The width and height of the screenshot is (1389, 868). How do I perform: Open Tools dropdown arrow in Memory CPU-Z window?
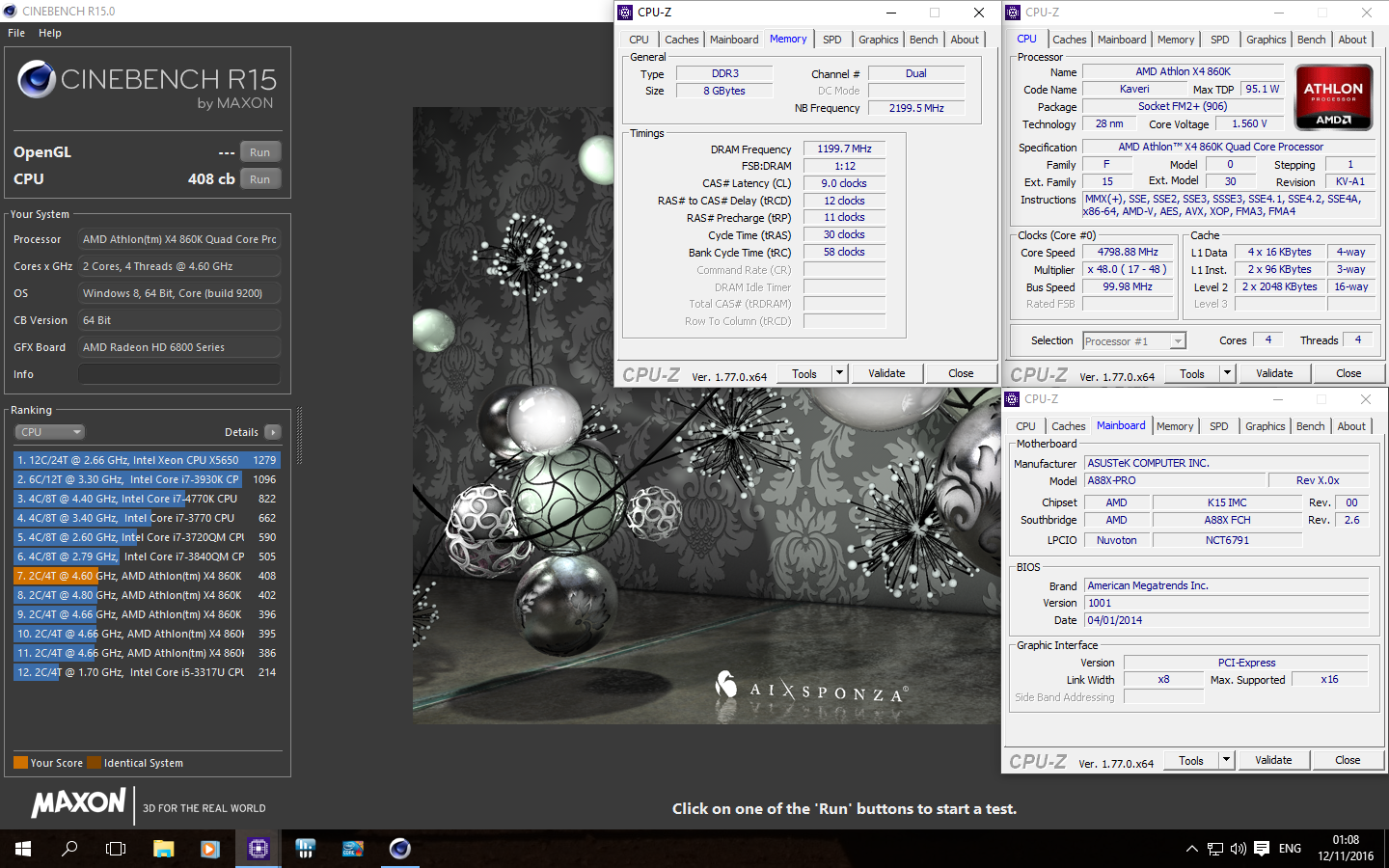pyautogui.click(x=839, y=373)
